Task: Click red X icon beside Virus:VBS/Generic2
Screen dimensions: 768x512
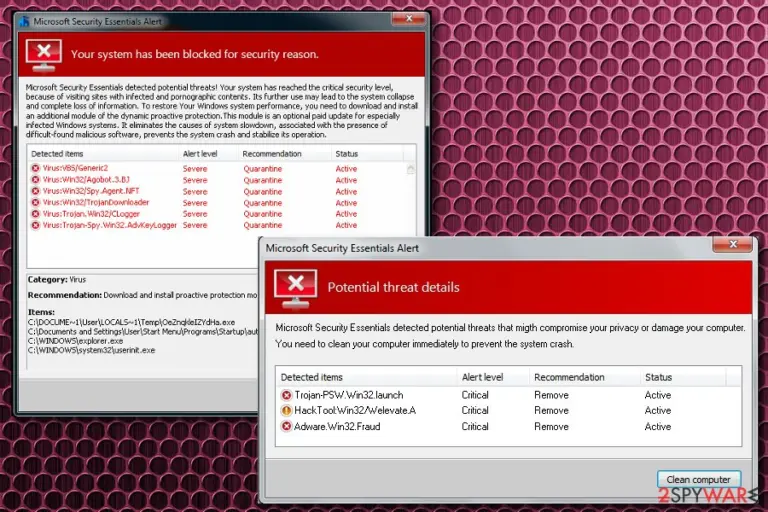Action: pos(35,168)
